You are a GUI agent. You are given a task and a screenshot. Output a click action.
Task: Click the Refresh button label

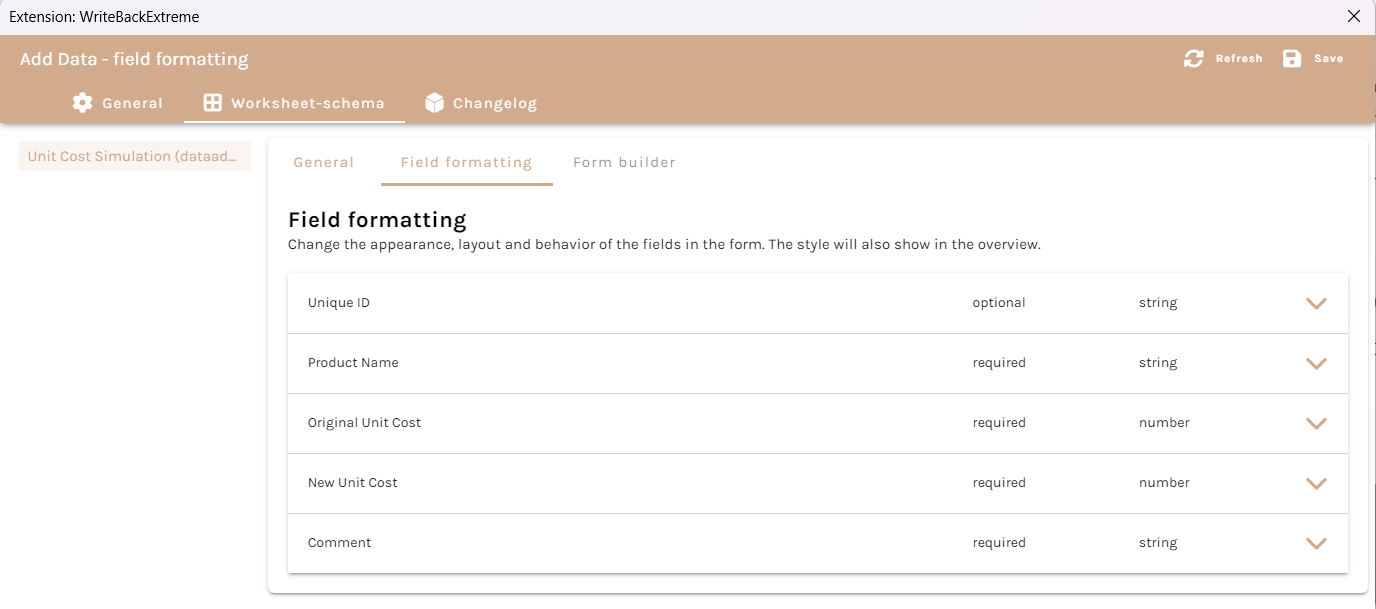1239,59
